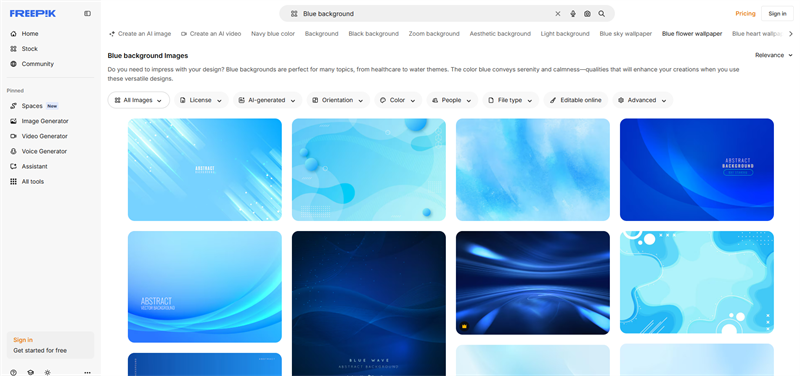Viewport: 800px width, 376px height.
Task: Open the more options ellipsis icon
Action: [x=87, y=372]
